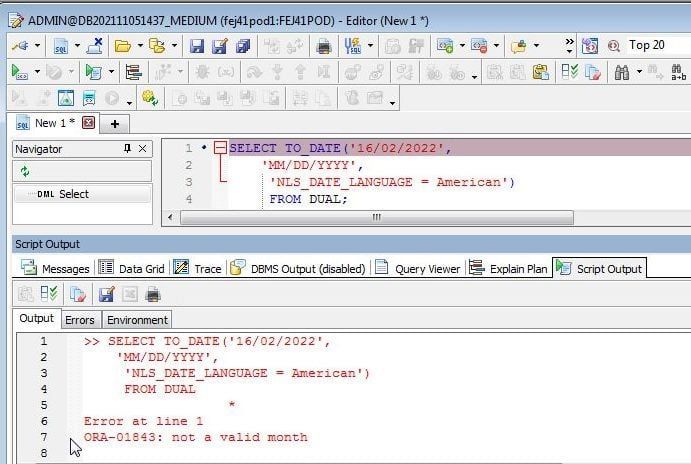Click the paste clipboard icon in toolbar
Viewport: 691px width, 464px height.
tap(540, 72)
